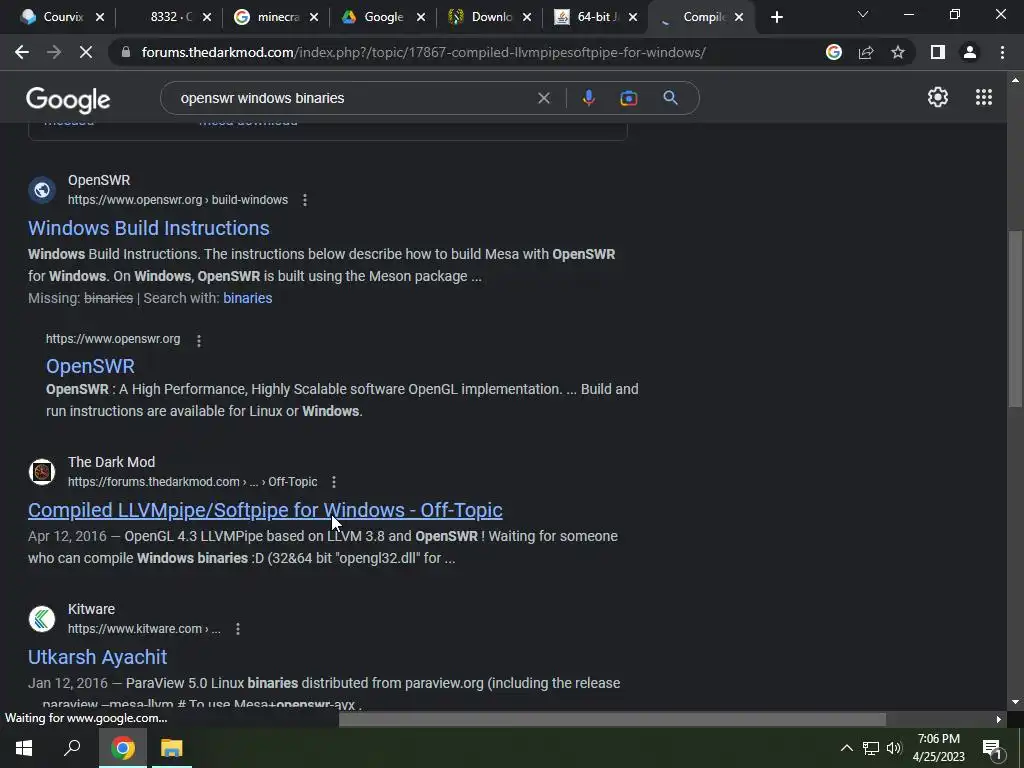Open more options for The Dark Mod result
Image resolution: width=1024 pixels, height=768 pixels.
pyautogui.click(x=334, y=482)
